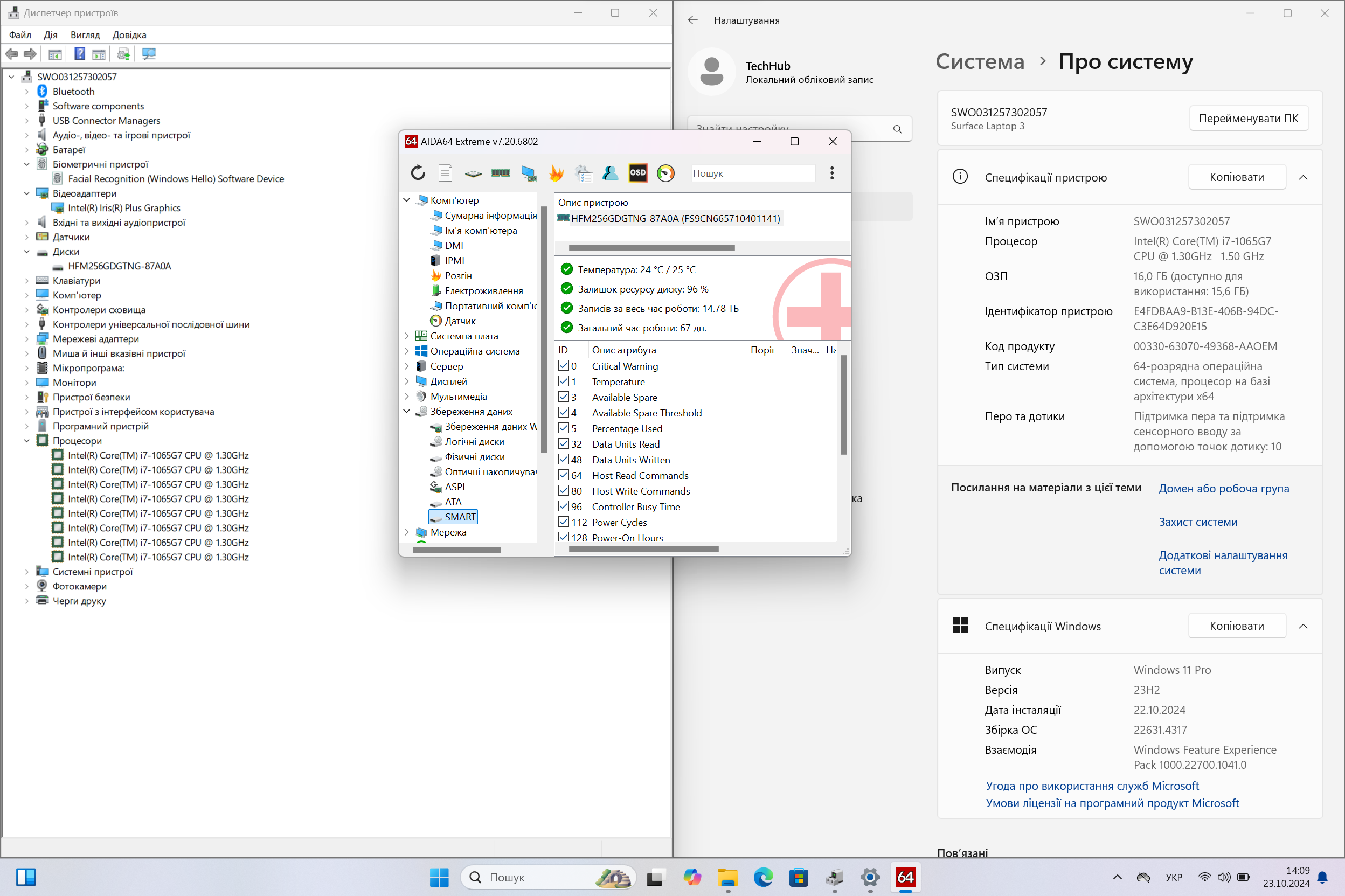The width and height of the screenshot is (1345, 896).
Task: Toggle the Data Units Read checkbox
Action: tap(563, 443)
